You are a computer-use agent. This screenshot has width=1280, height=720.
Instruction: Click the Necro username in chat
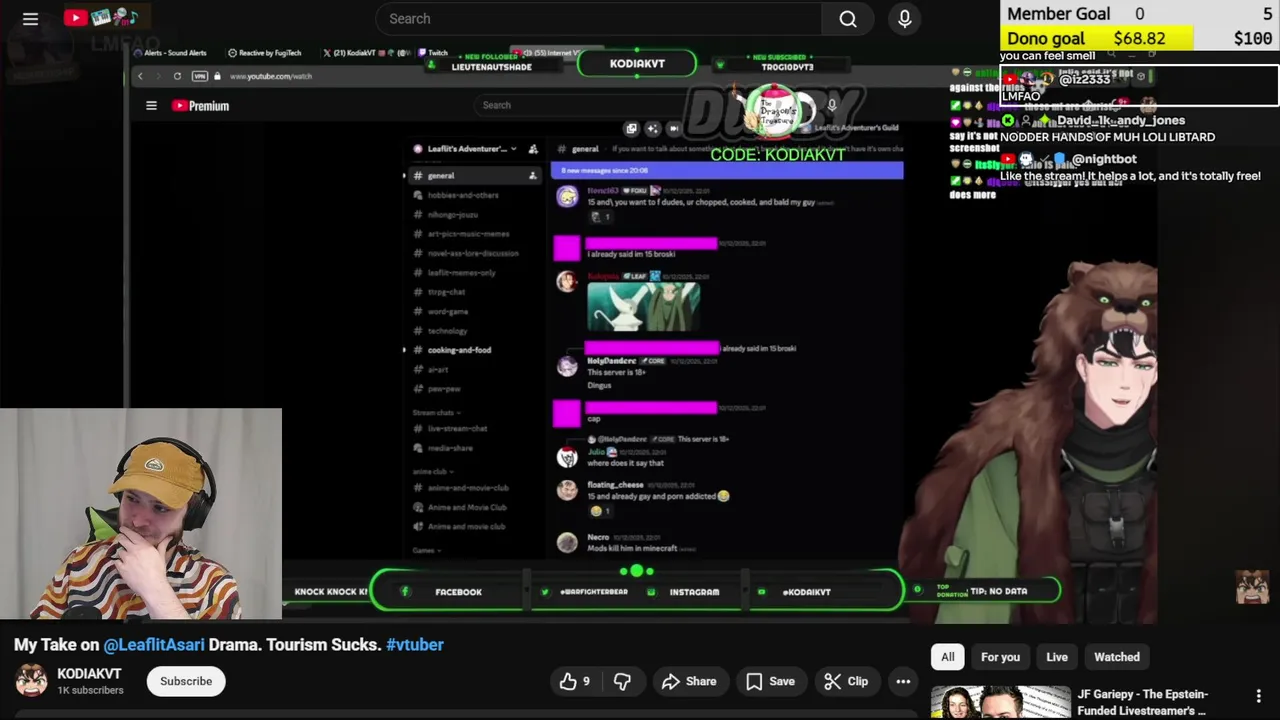pyautogui.click(x=598, y=537)
